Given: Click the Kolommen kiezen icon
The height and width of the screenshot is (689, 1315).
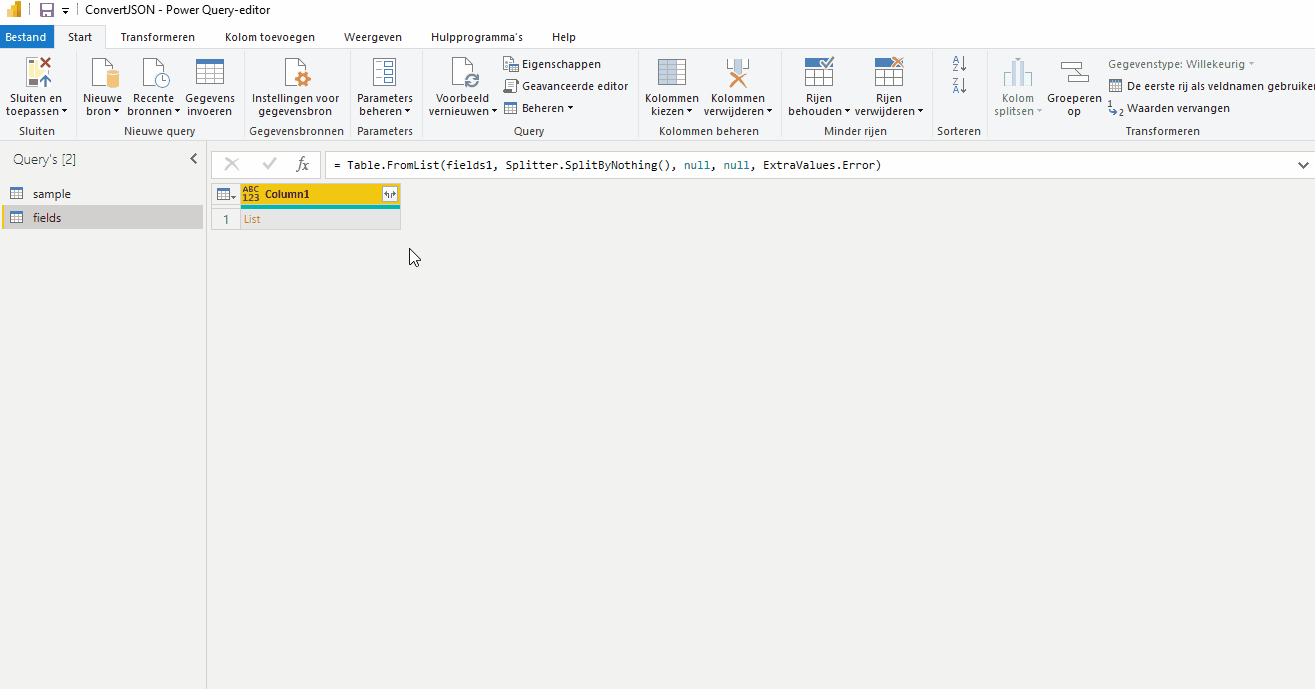Looking at the screenshot, I should [672, 73].
